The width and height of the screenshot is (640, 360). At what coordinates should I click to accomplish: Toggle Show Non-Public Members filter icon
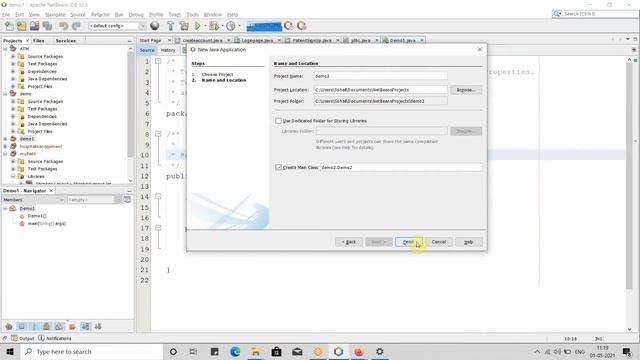47,327
